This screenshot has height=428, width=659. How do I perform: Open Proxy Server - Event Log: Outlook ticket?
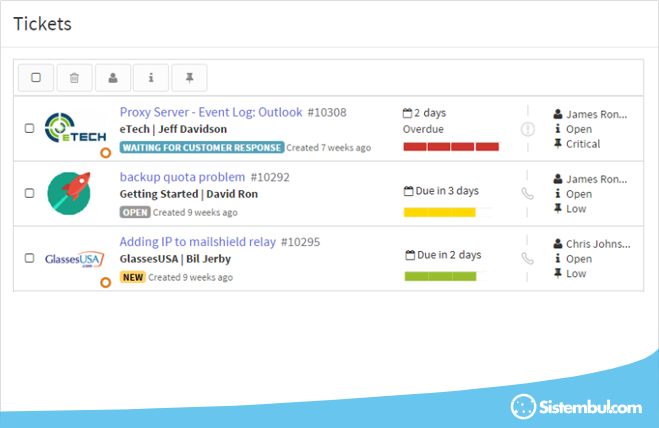click(211, 112)
